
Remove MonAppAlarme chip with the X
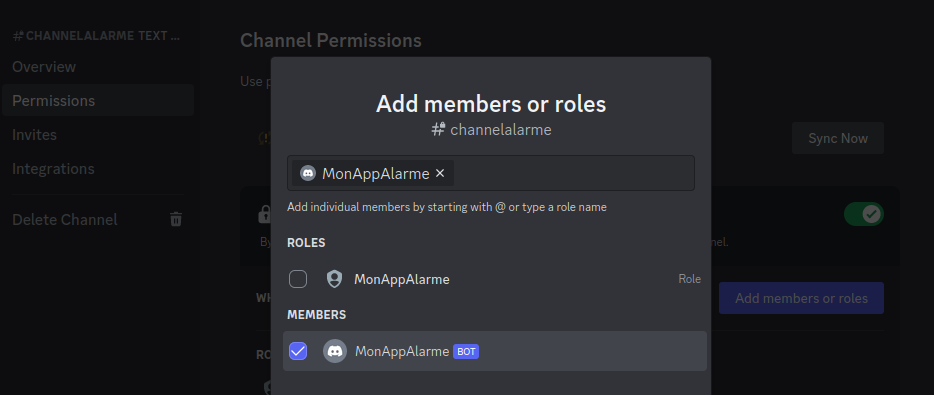point(440,173)
